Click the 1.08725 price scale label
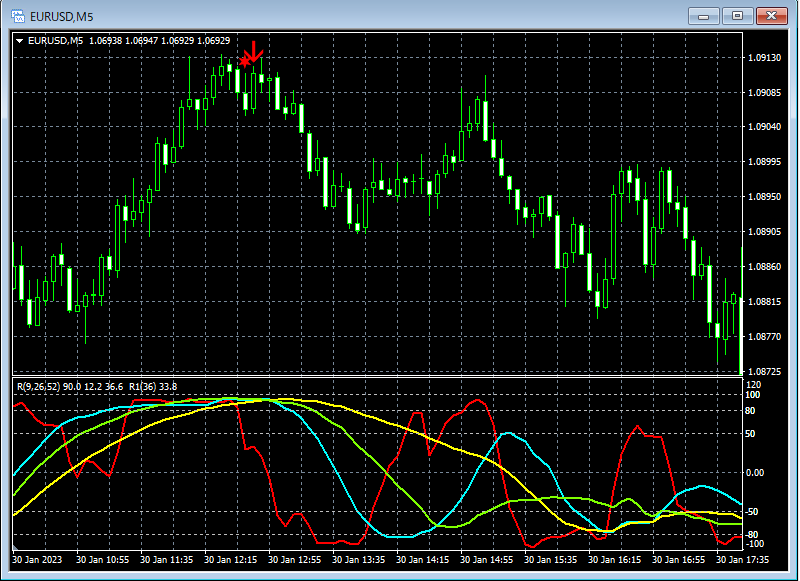This screenshot has width=800, height=581. pos(764,371)
